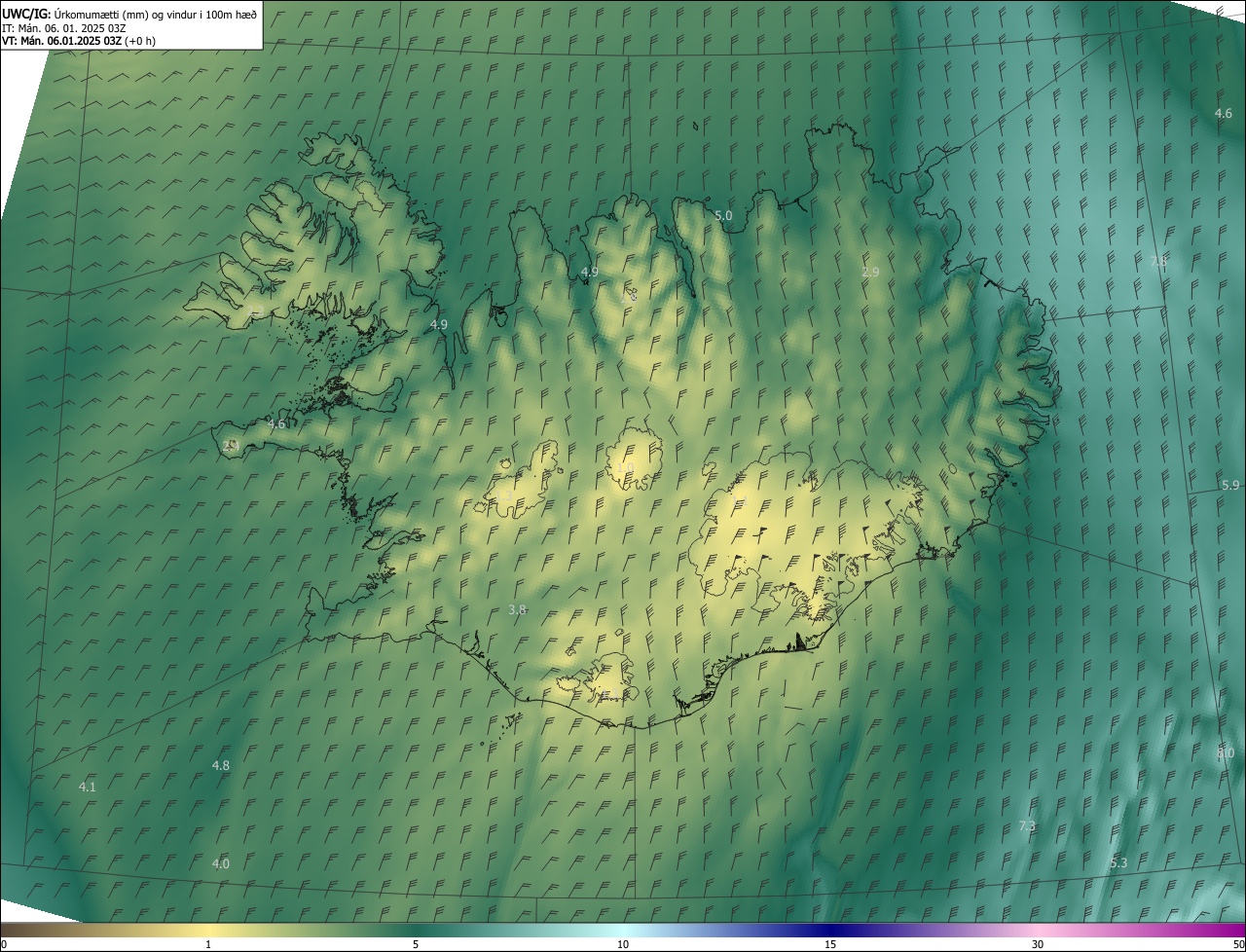Click the map title 'Úrkomumætti (mm) og vindur í 100m hæð'

point(156,14)
